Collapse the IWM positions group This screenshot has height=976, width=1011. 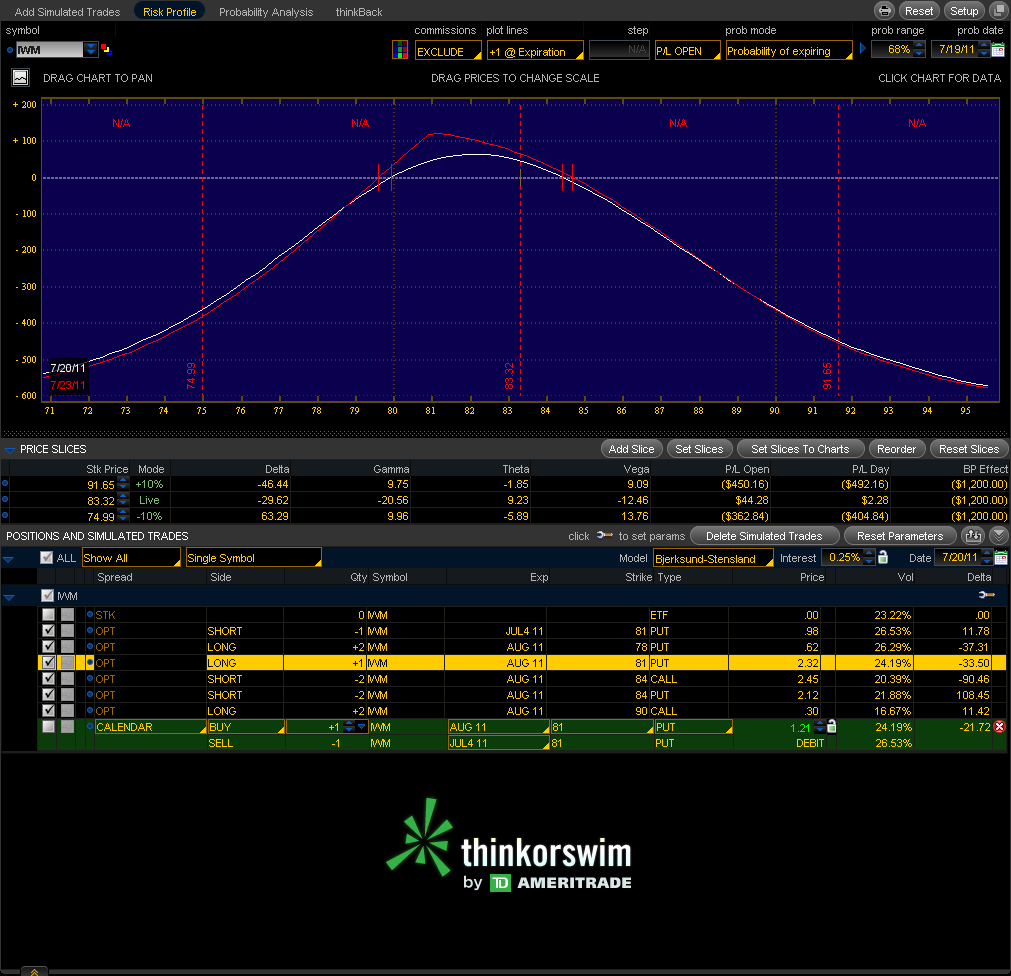pyautogui.click(x=9, y=597)
